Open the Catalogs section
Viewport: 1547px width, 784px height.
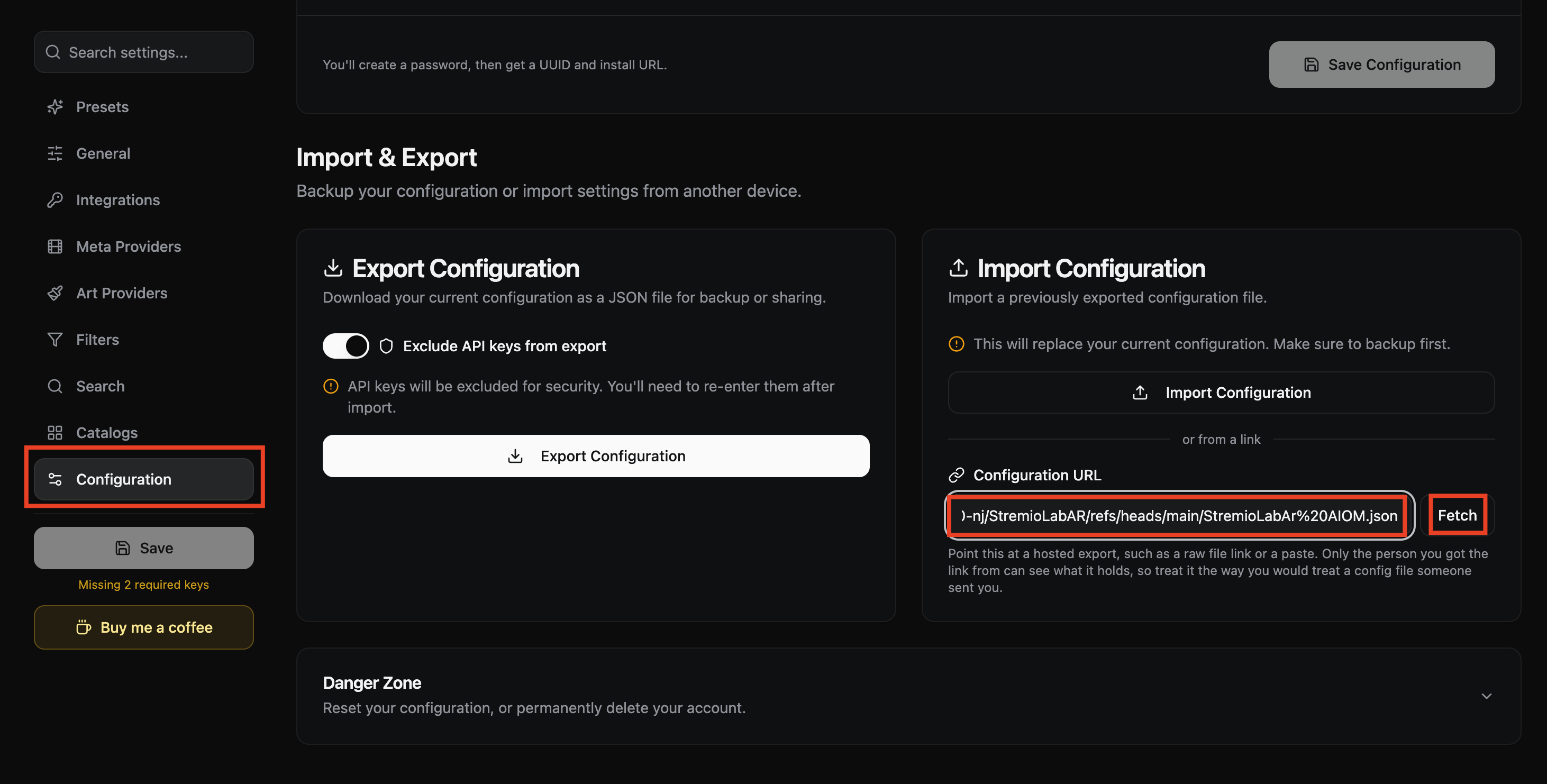[x=143, y=433]
